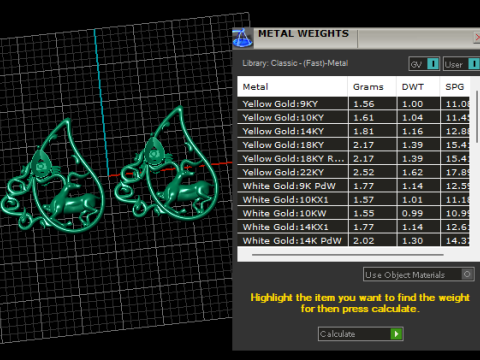Click the horizontal scrollbar under metal table
This screenshot has width=480, height=360.
pyautogui.click(x=348, y=255)
